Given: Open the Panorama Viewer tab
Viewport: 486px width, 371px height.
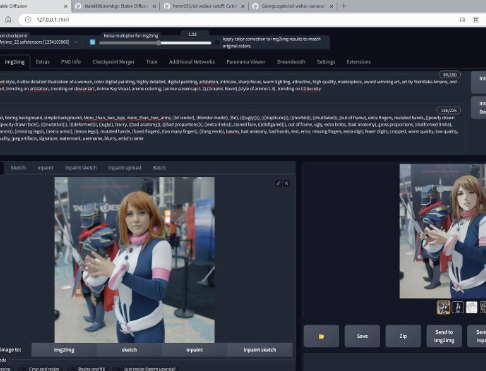Looking at the screenshot, I should (246, 62).
